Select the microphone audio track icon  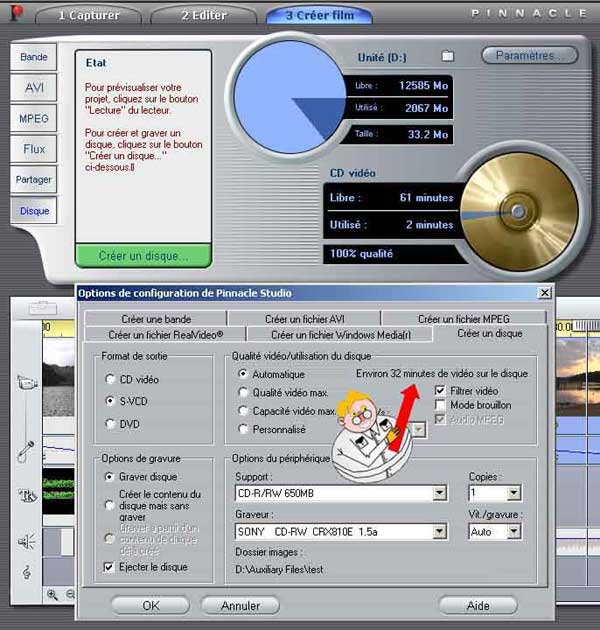[x=26, y=451]
